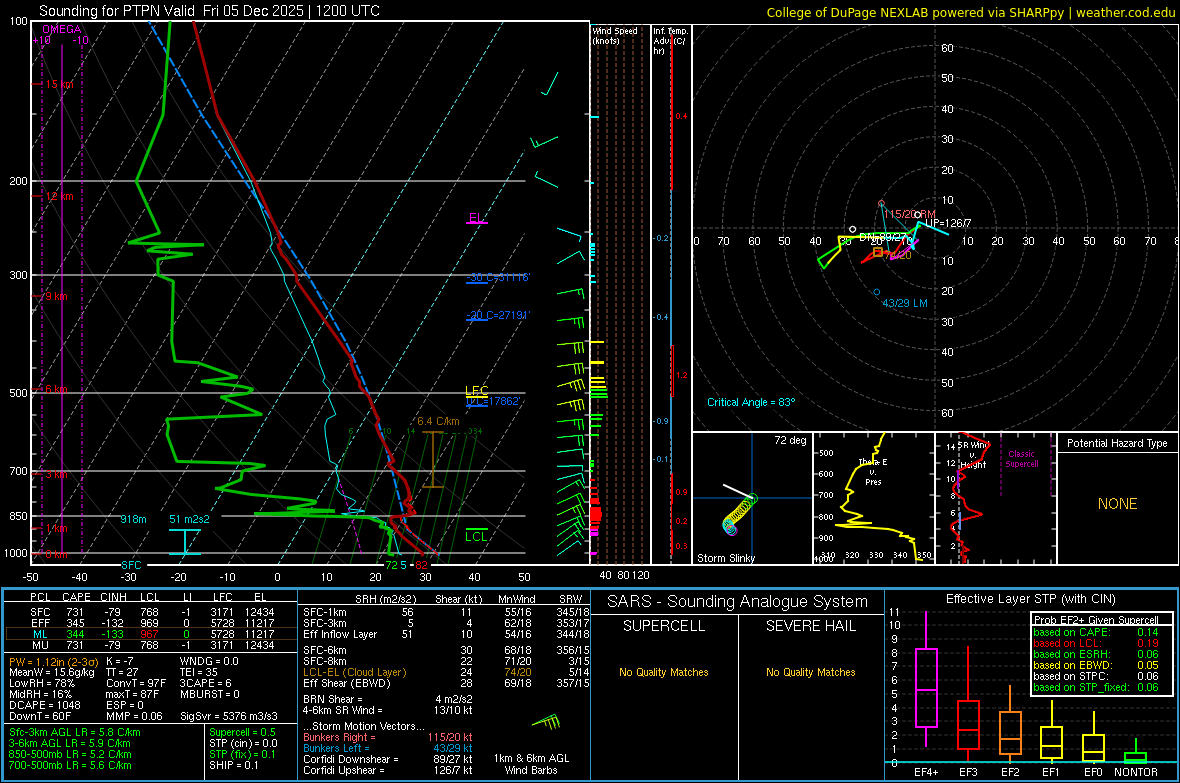Screen dimensions: 1180x783
Task: Click the 'NONE' hazard type value
Action: [1118, 504]
